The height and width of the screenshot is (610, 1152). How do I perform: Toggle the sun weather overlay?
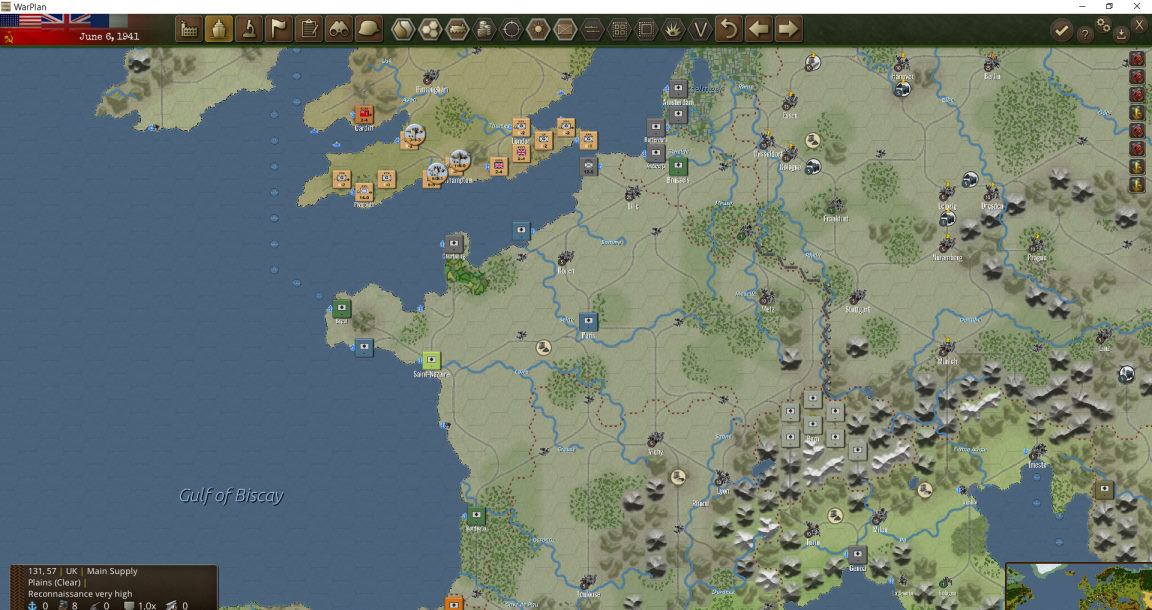tap(539, 29)
